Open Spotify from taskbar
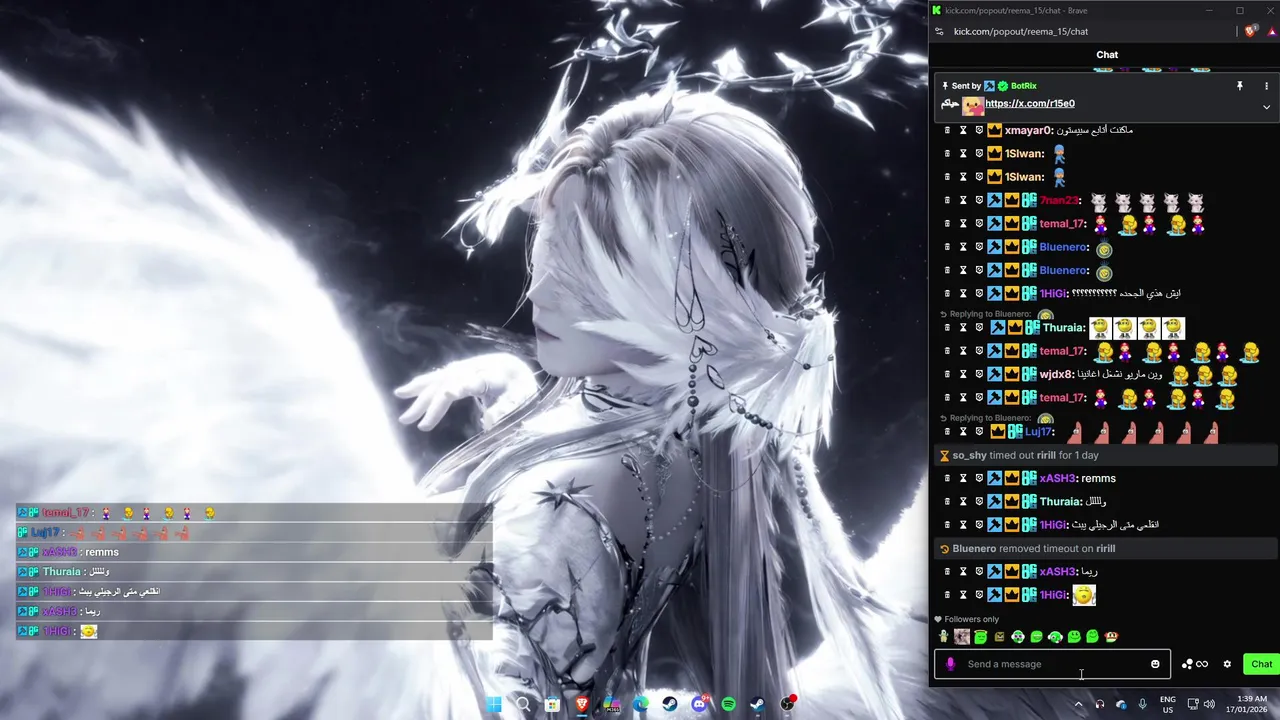Image resolution: width=1280 pixels, height=720 pixels. click(x=729, y=704)
